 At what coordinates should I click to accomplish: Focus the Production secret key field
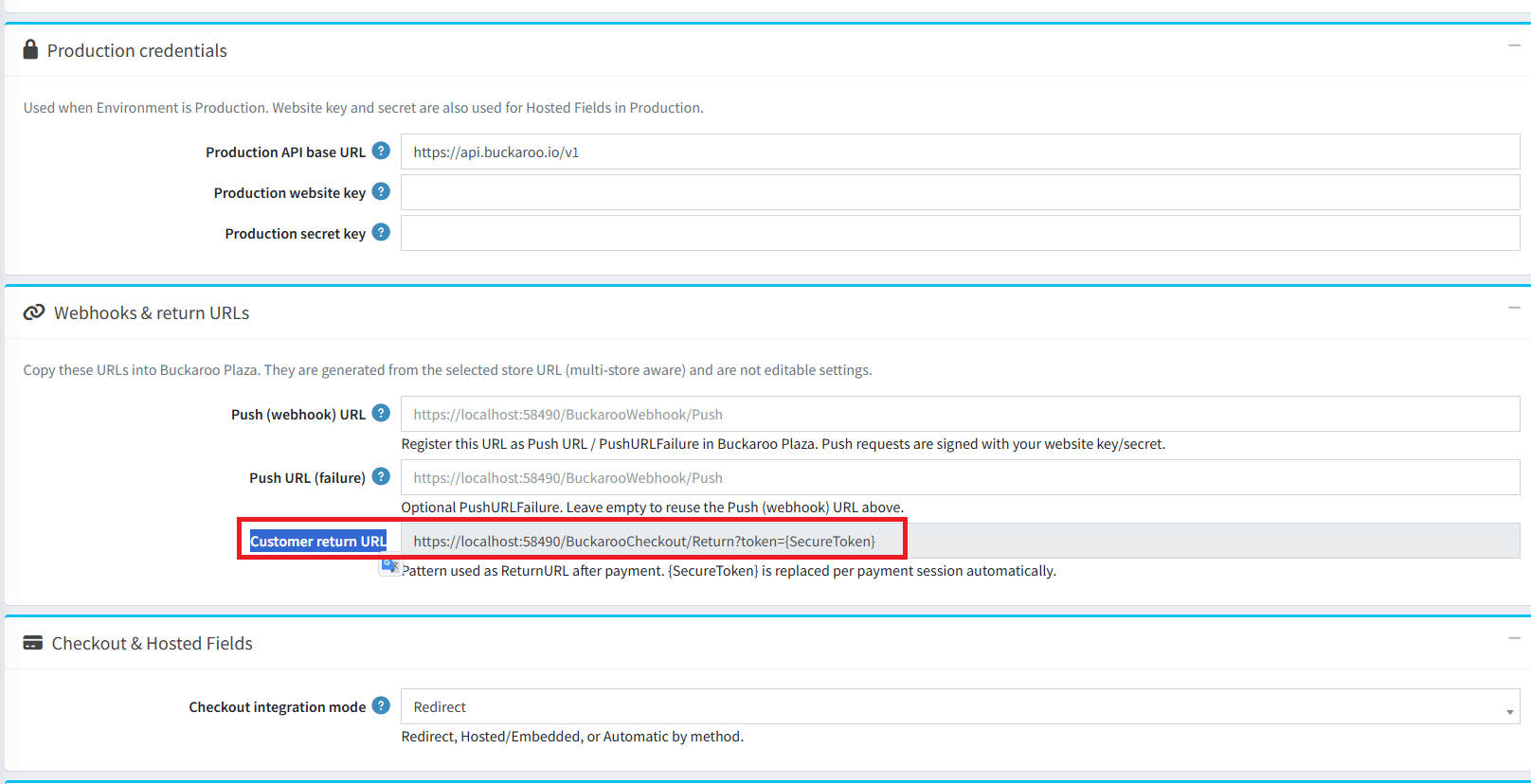pyautogui.click(x=960, y=233)
